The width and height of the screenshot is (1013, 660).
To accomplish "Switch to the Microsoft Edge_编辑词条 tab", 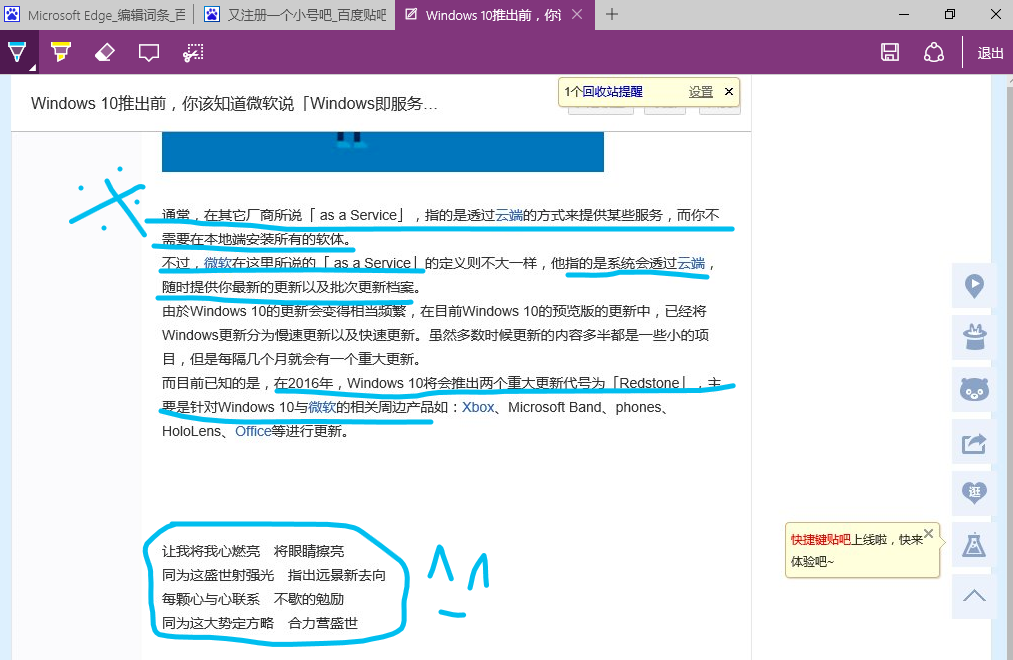I will coord(98,15).
